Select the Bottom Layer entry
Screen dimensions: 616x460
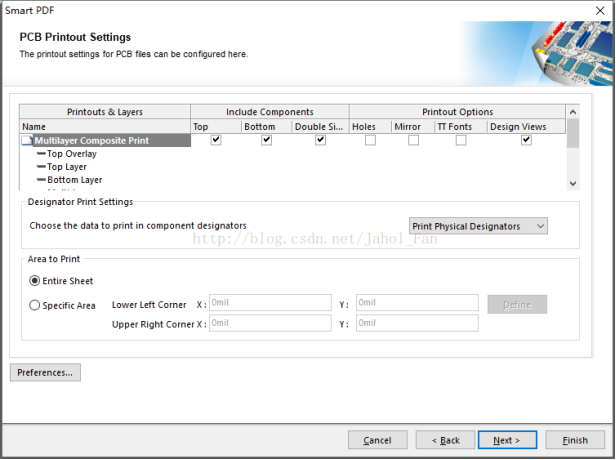pyautogui.click(x=74, y=180)
